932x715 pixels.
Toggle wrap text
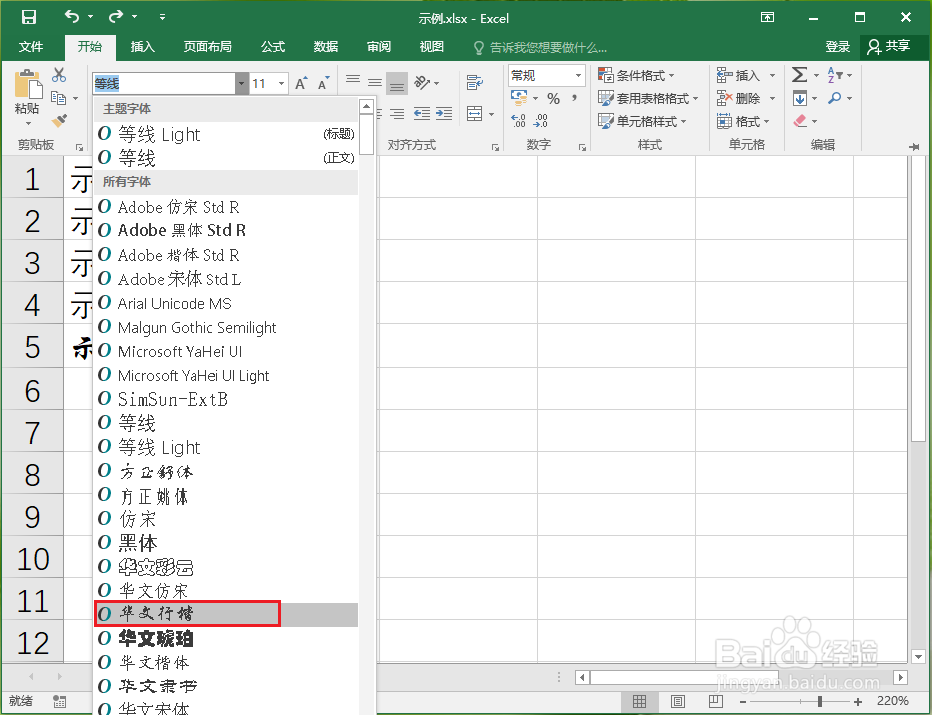pos(474,83)
